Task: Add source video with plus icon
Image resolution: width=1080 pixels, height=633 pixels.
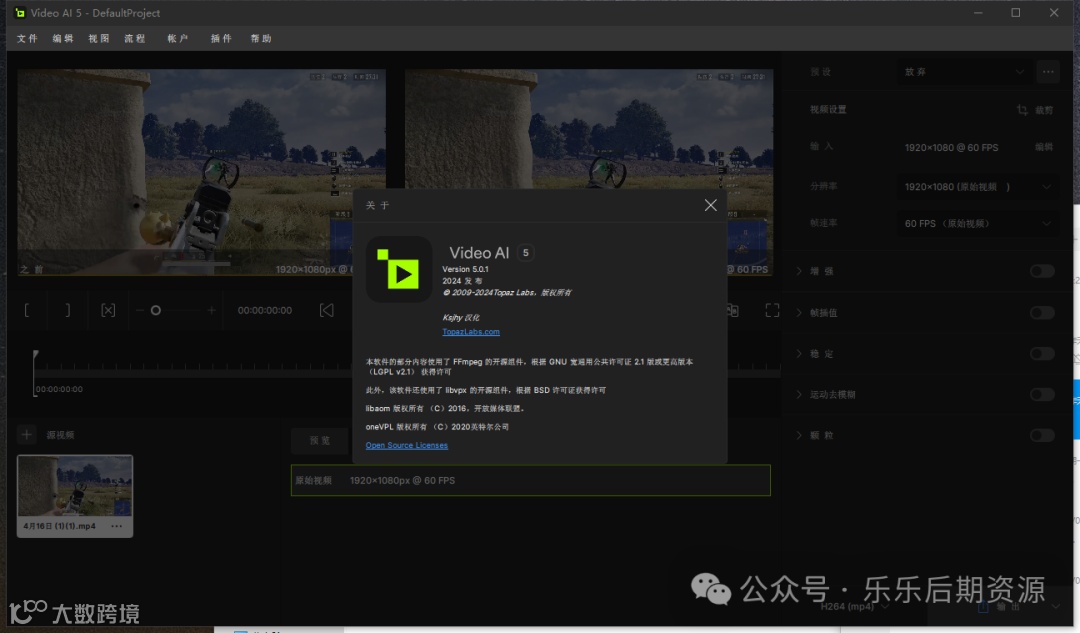Action: click(x=26, y=435)
